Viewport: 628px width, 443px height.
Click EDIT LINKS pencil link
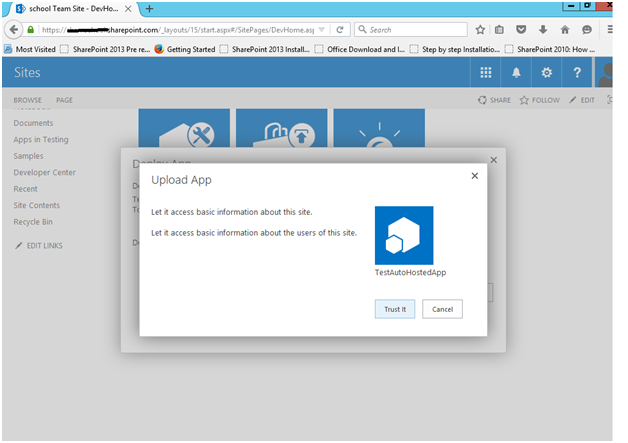38,246
